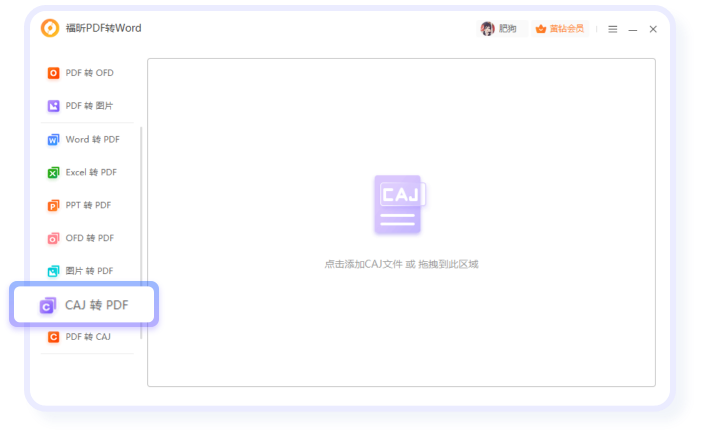Click the orange crown icon
Image resolution: width=701 pixels, height=437 pixels.
click(541, 29)
